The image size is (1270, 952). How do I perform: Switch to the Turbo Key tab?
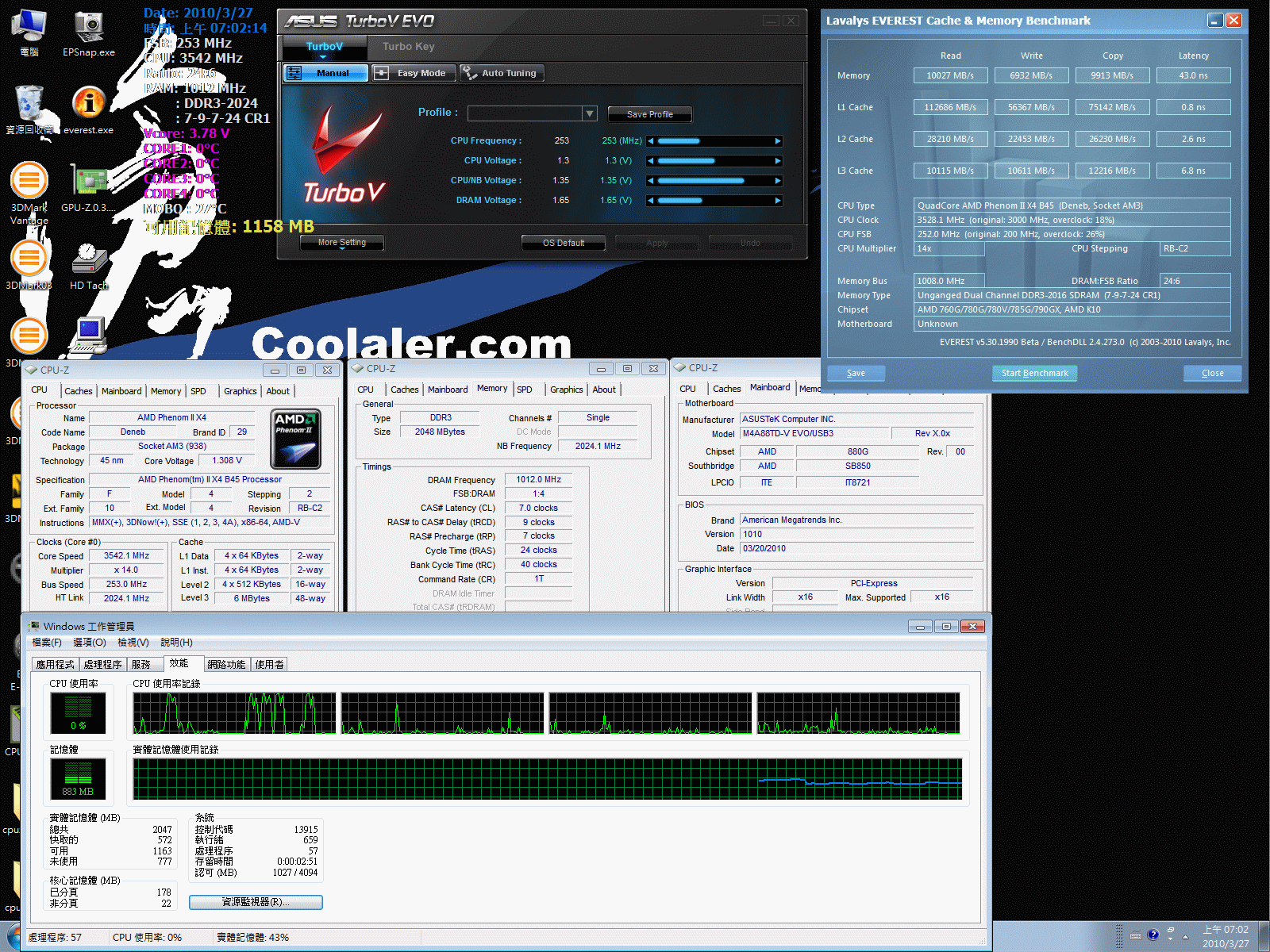click(409, 46)
